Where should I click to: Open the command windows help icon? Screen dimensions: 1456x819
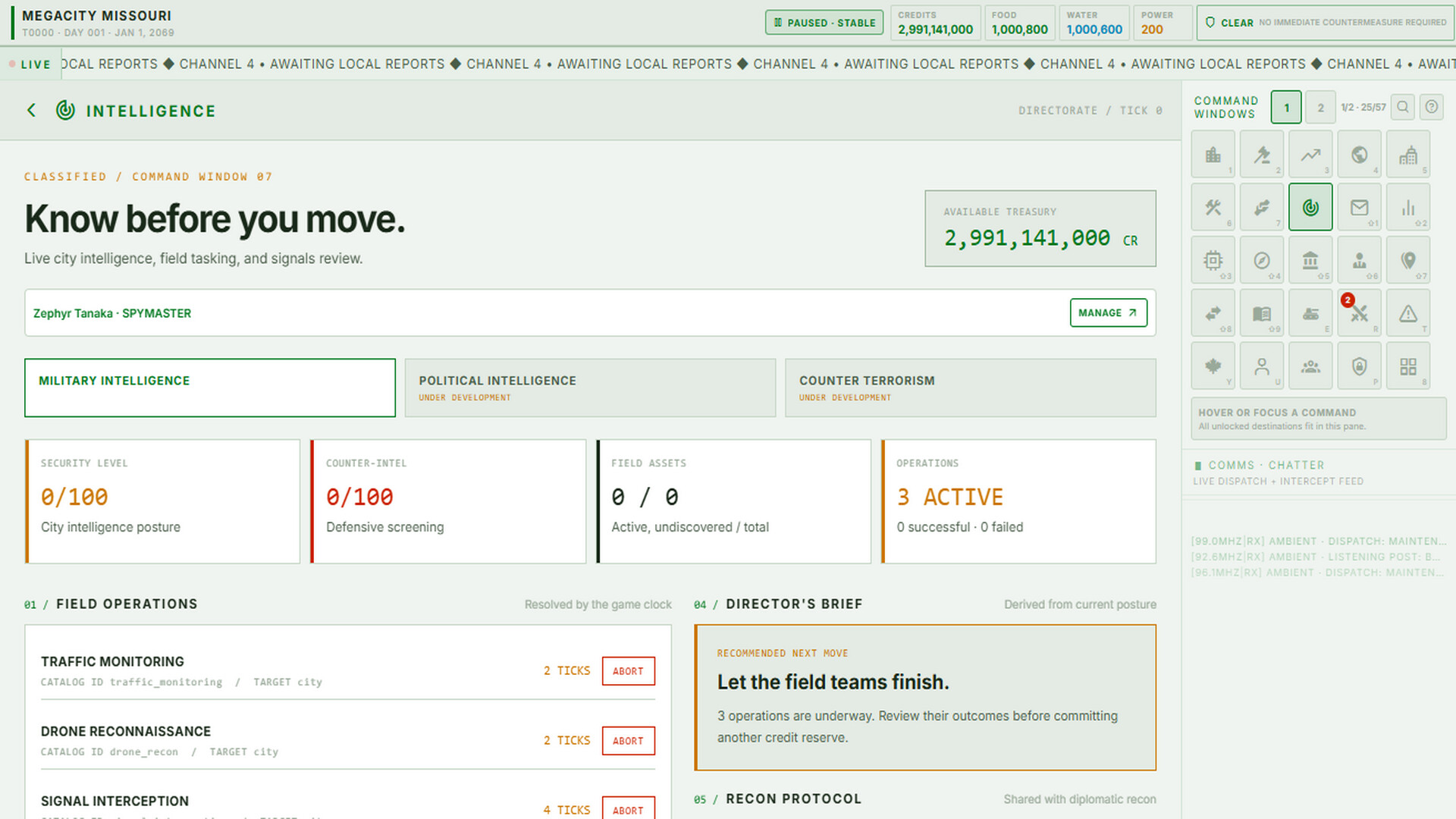coord(1432,107)
